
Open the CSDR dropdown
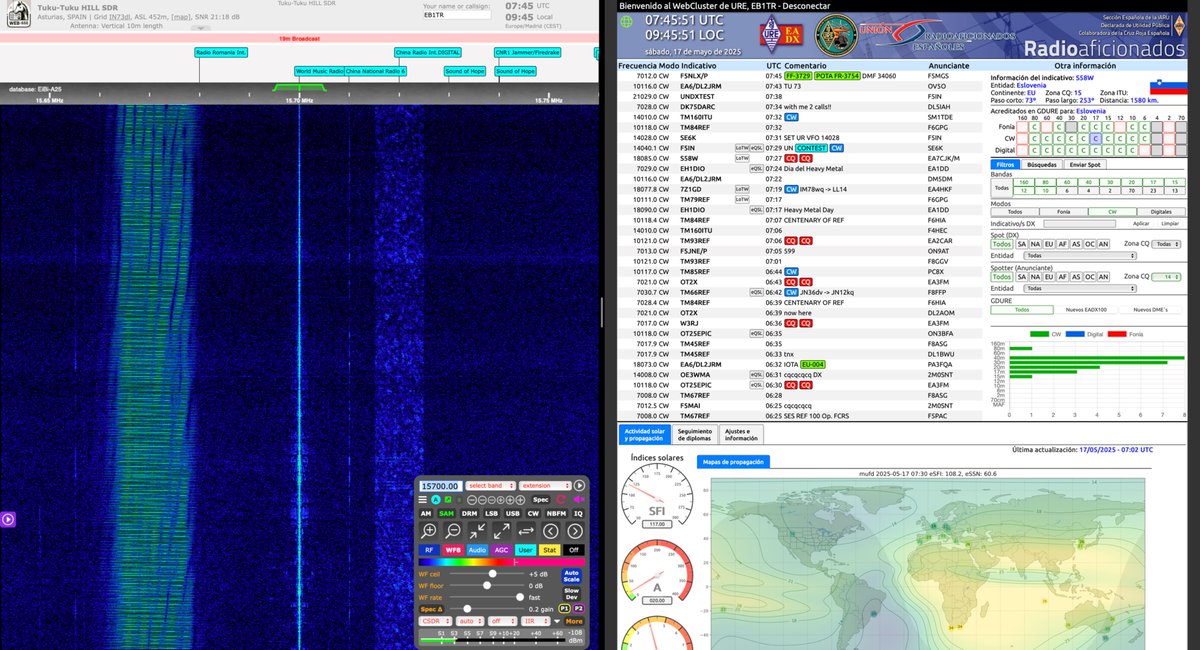click(x=436, y=621)
